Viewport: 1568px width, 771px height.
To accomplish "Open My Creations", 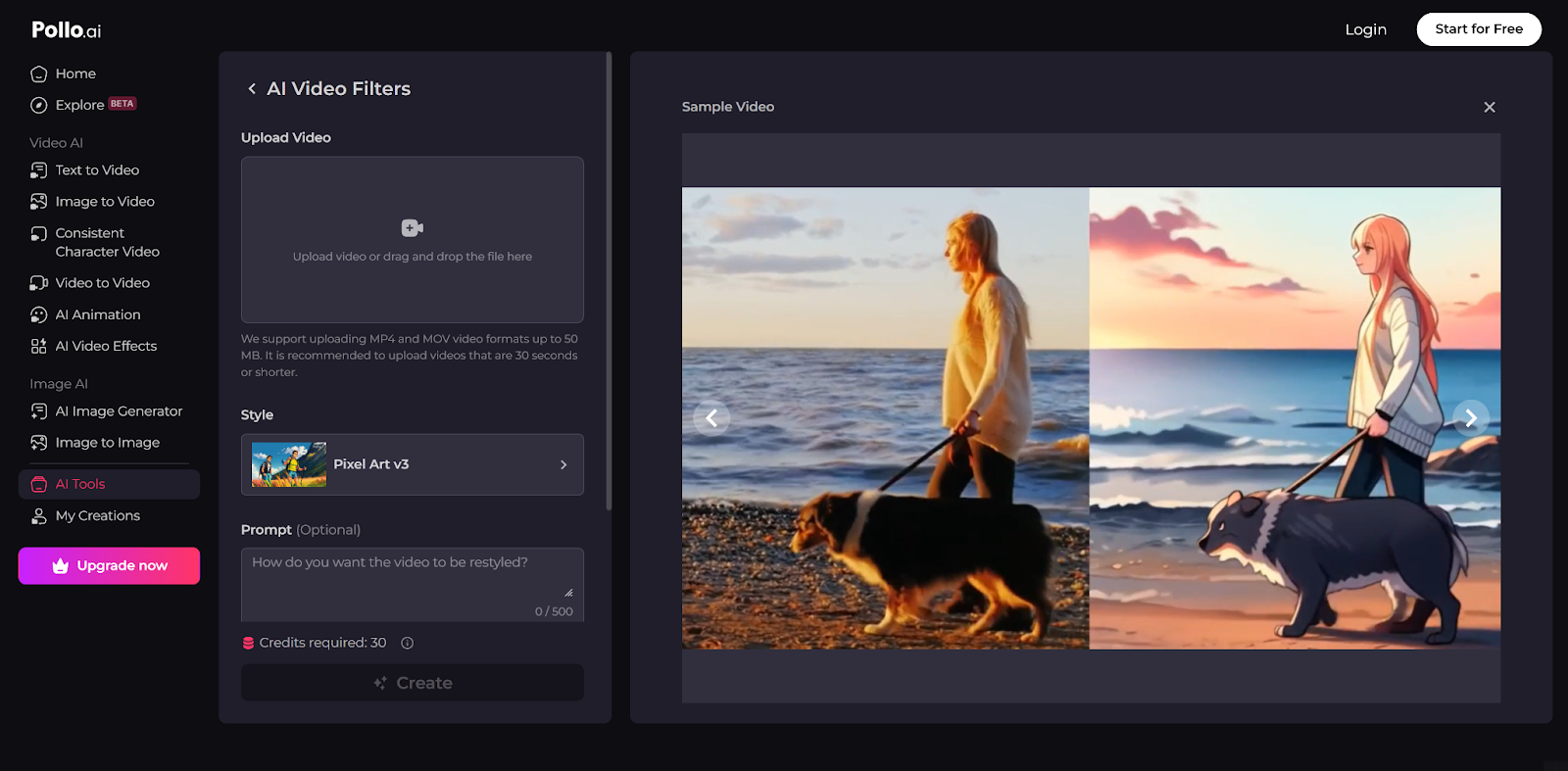I will pyautogui.click(x=97, y=515).
